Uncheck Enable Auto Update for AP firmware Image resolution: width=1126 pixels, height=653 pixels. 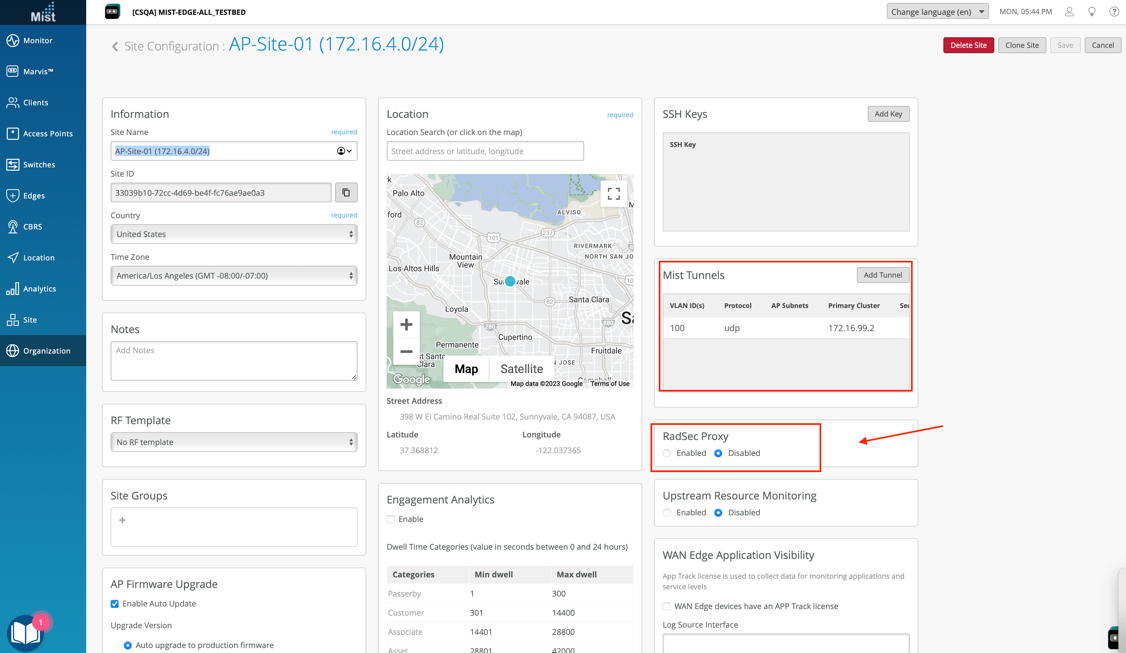click(x=115, y=604)
